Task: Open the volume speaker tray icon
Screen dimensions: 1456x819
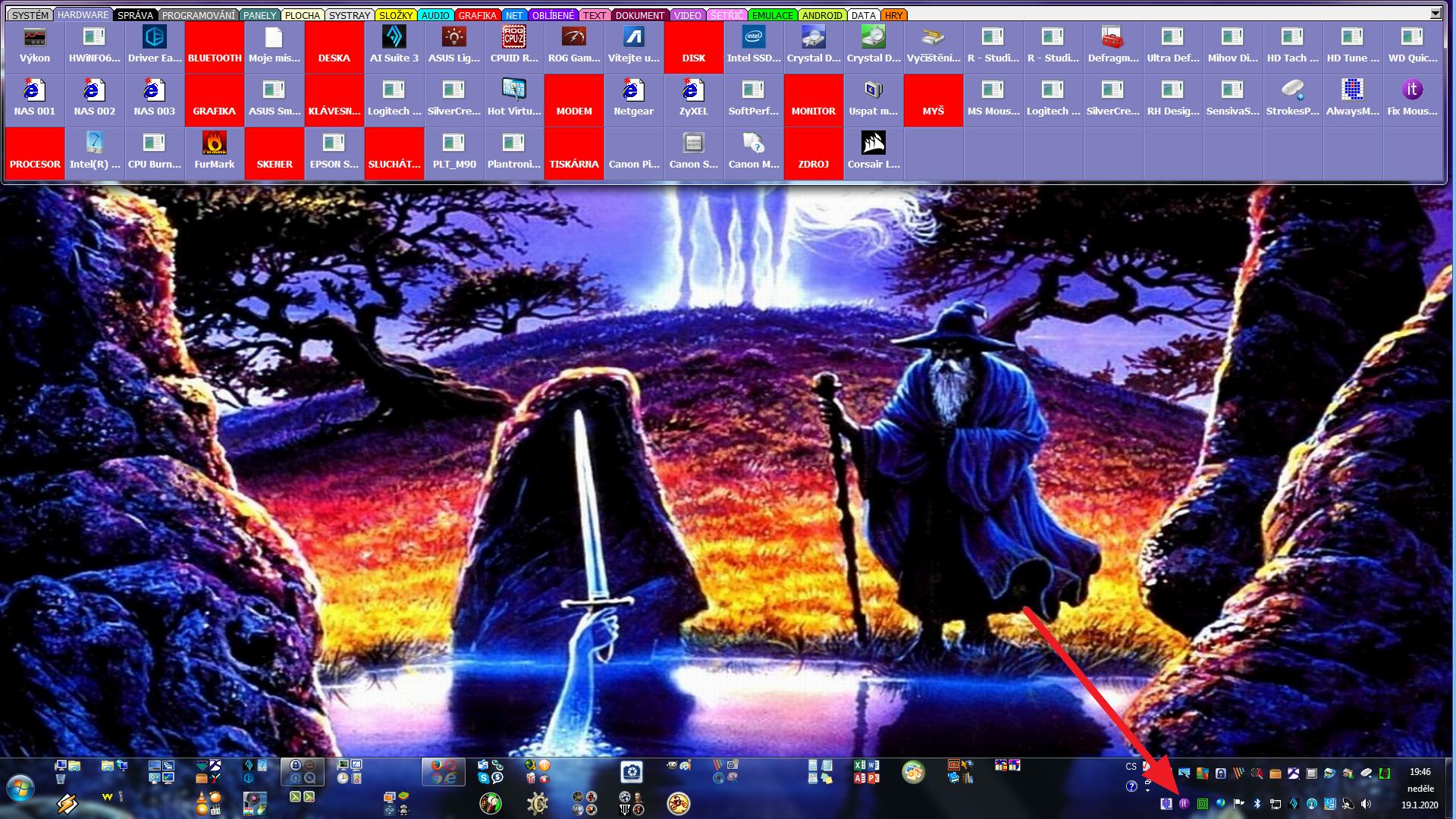Action: [x=1366, y=804]
